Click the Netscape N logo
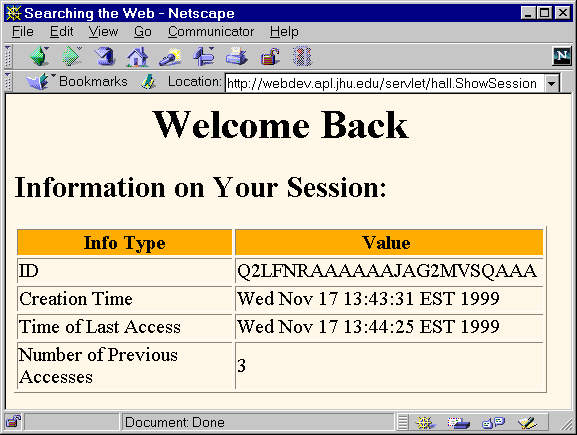Screen dimensions: 577x435 [x=562, y=56]
